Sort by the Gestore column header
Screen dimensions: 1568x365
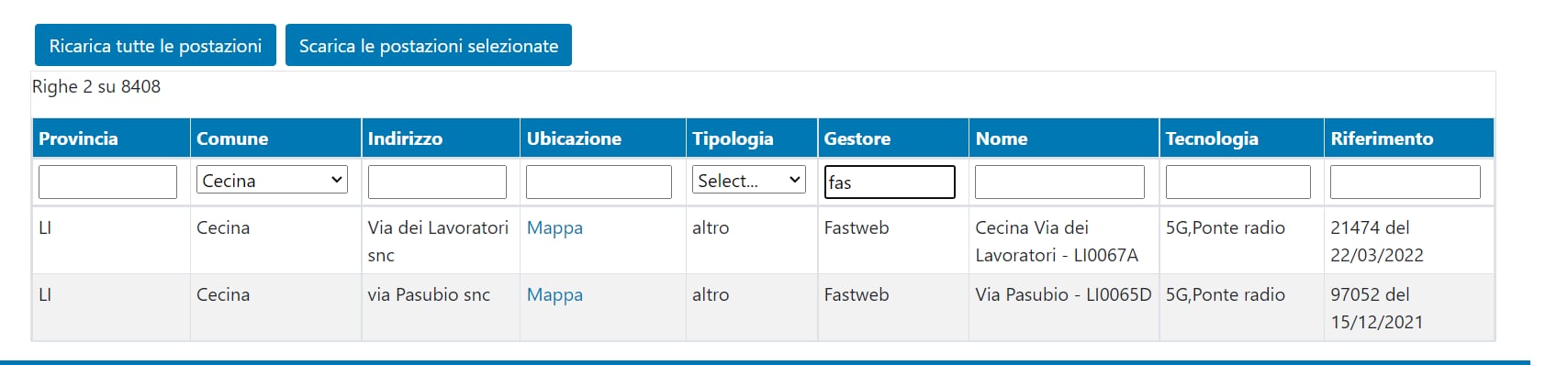857,138
